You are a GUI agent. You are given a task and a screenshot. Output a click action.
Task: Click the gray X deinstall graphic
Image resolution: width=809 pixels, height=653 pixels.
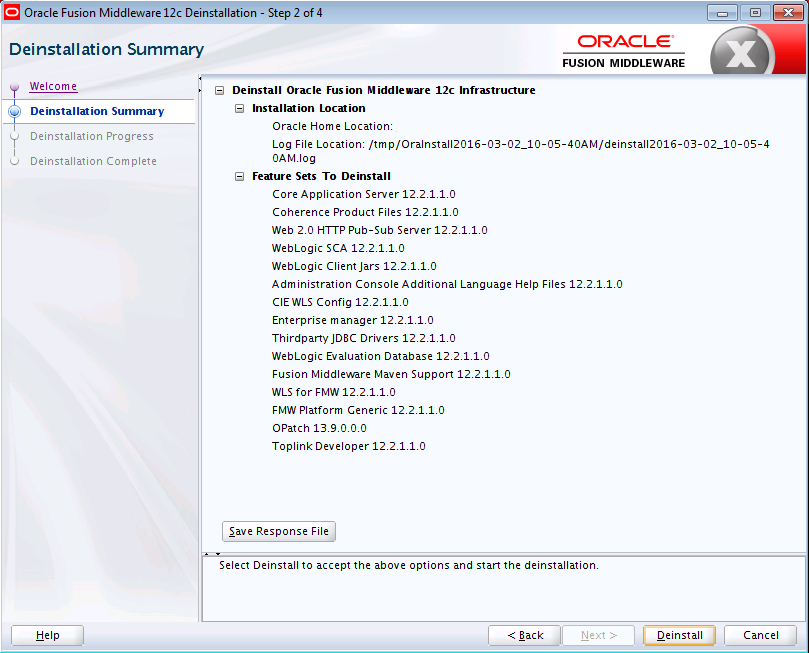pos(742,52)
